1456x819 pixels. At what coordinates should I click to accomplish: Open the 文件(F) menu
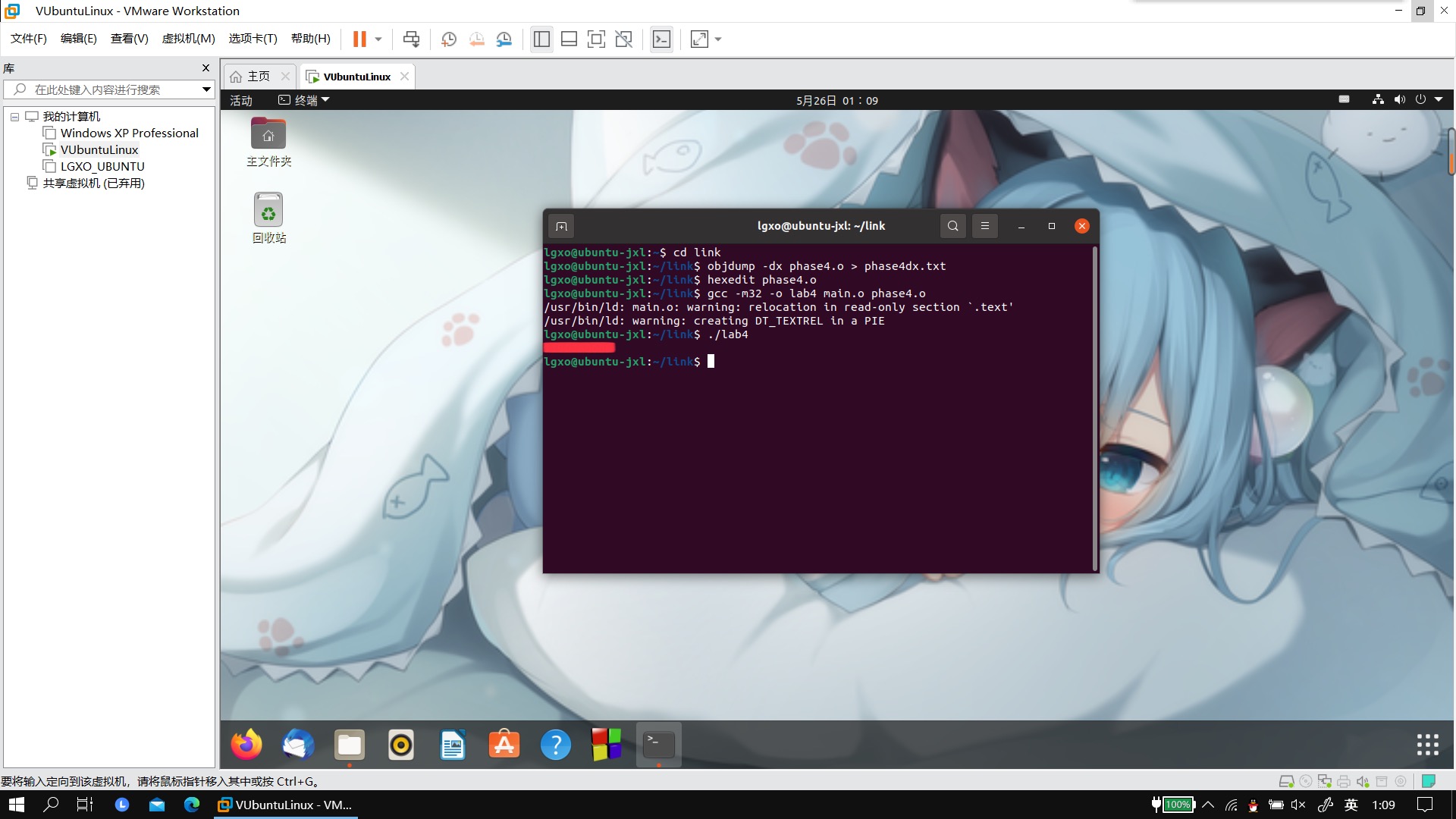[29, 39]
